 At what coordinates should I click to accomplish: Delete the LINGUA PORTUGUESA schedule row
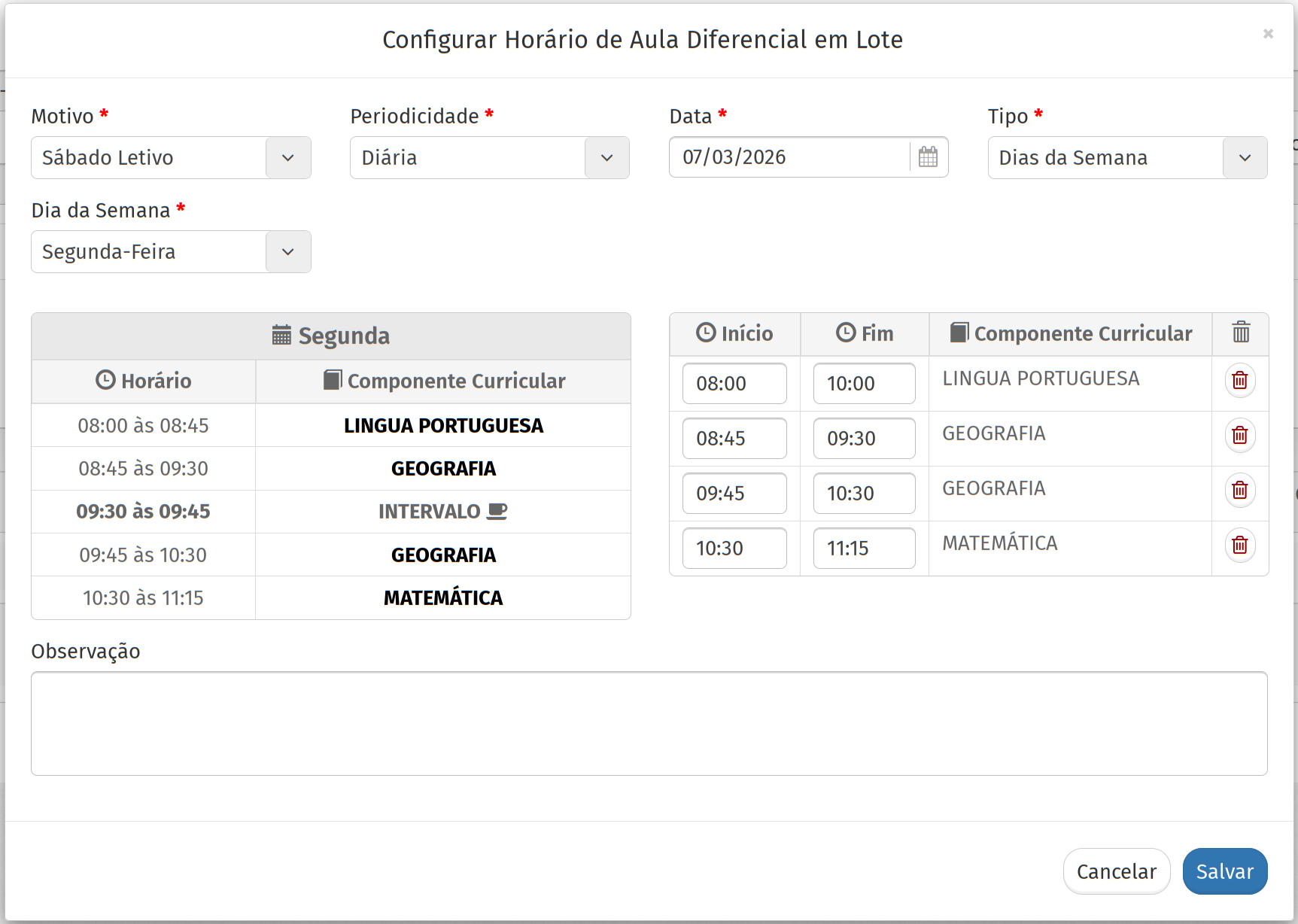point(1239,381)
